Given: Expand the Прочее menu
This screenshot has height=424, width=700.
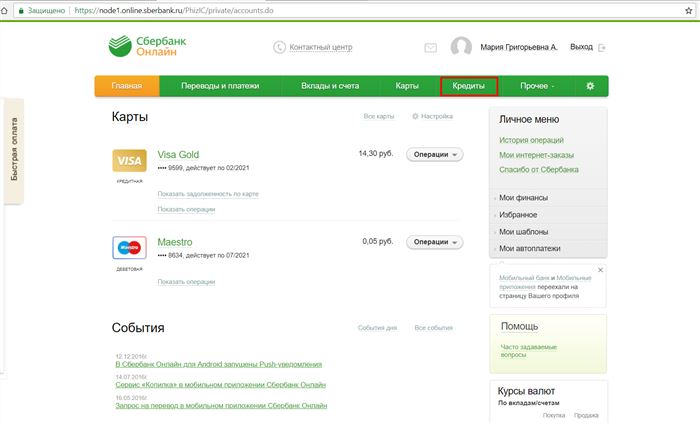Looking at the screenshot, I should pyautogui.click(x=537, y=86).
